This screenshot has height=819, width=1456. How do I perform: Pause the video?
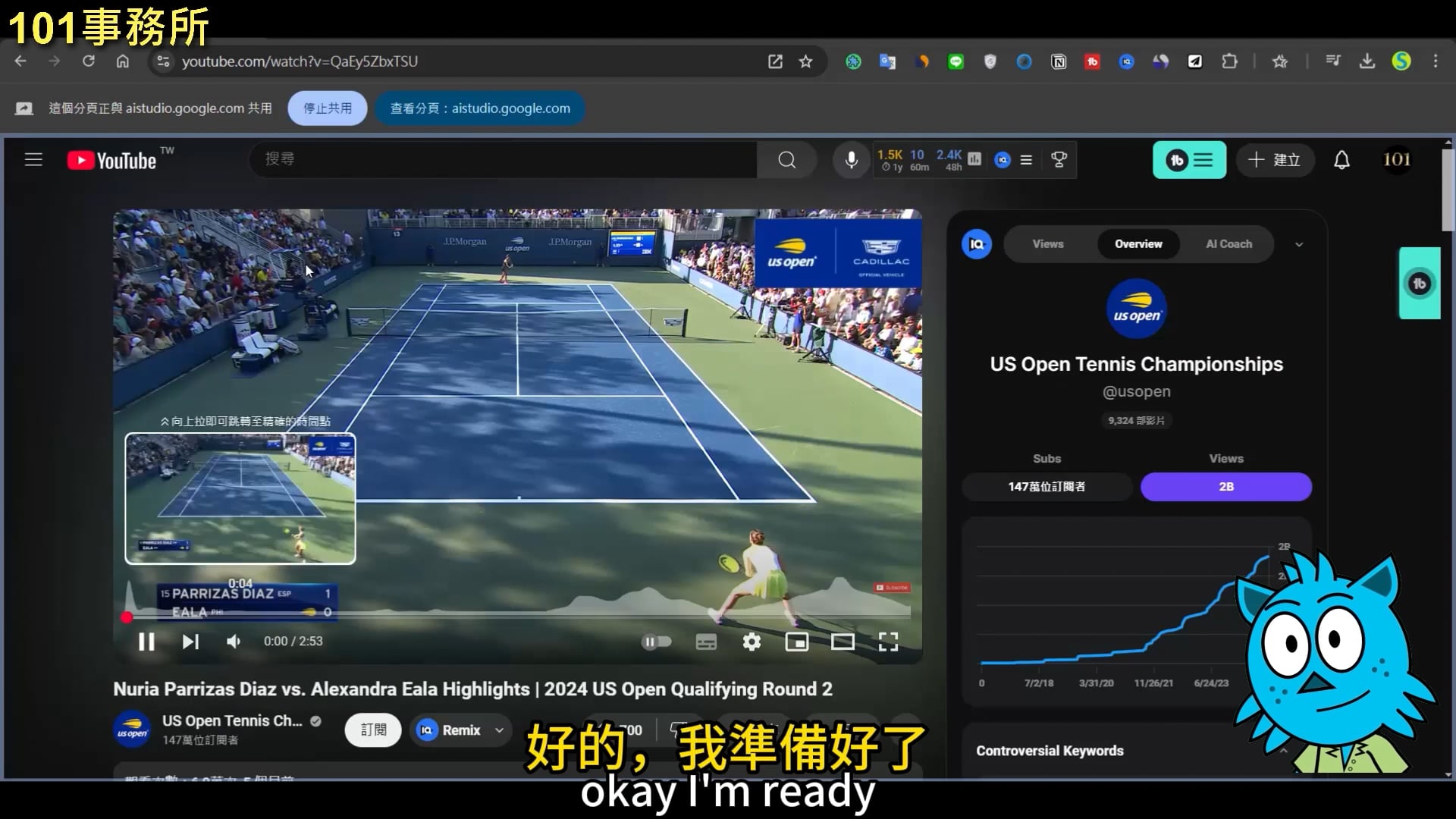click(x=146, y=642)
